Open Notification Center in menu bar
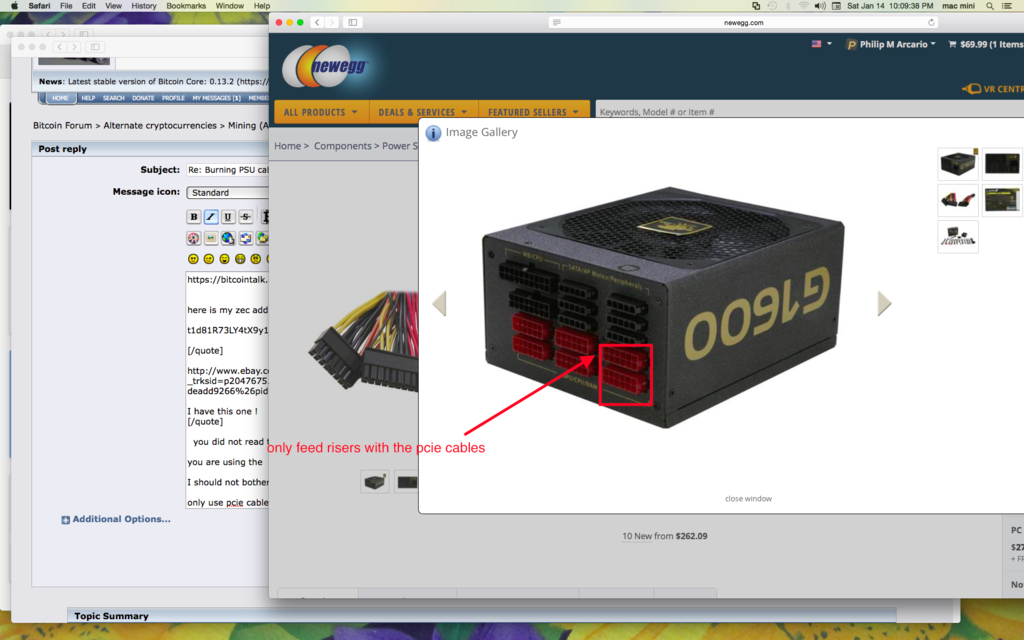 pos(1007,6)
